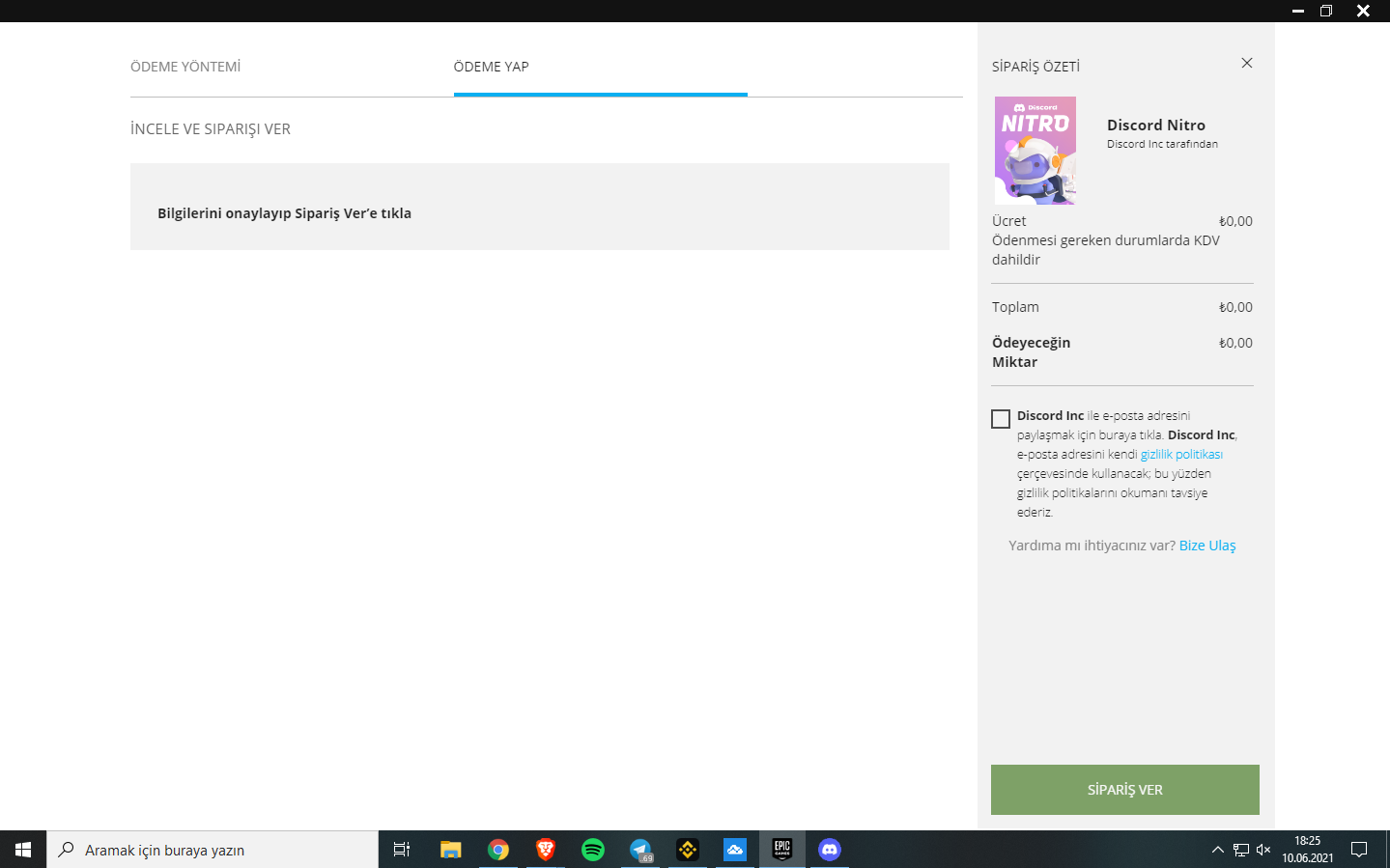The width and height of the screenshot is (1390, 868).
Task: Click the 'Ödeyeceğin Miktar' label
Action: (1031, 352)
